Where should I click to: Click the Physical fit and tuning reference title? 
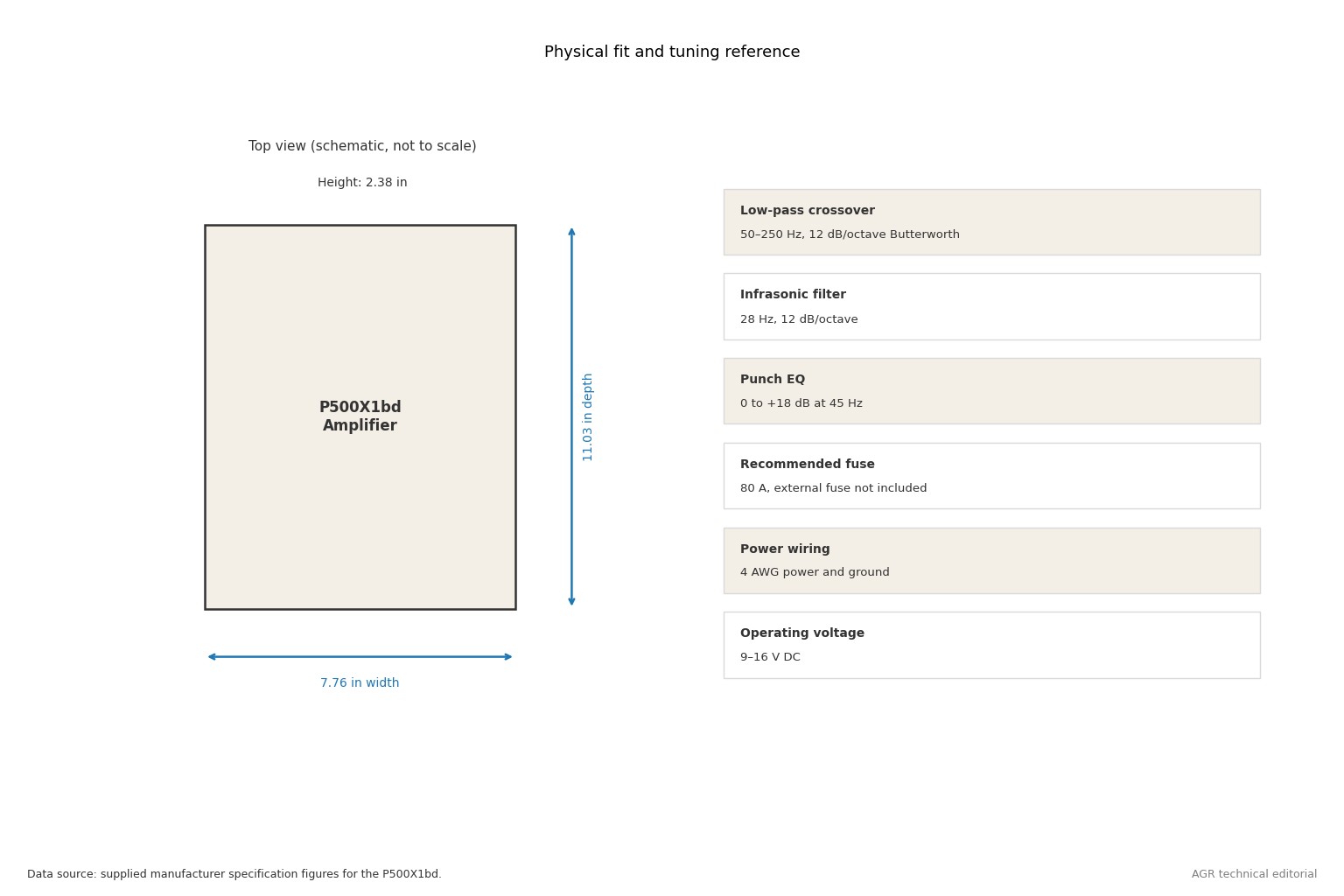click(672, 52)
